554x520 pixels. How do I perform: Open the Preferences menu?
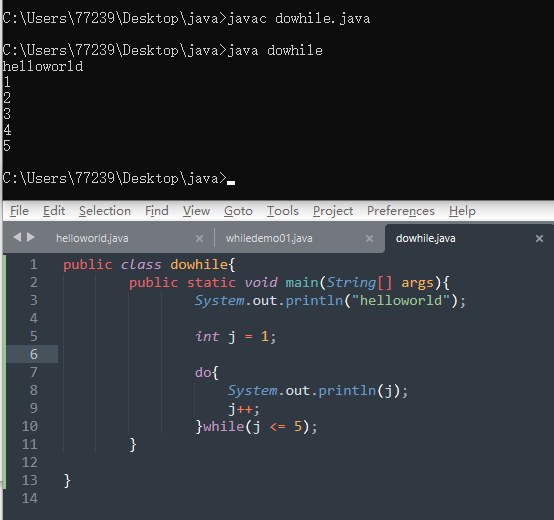tap(401, 211)
